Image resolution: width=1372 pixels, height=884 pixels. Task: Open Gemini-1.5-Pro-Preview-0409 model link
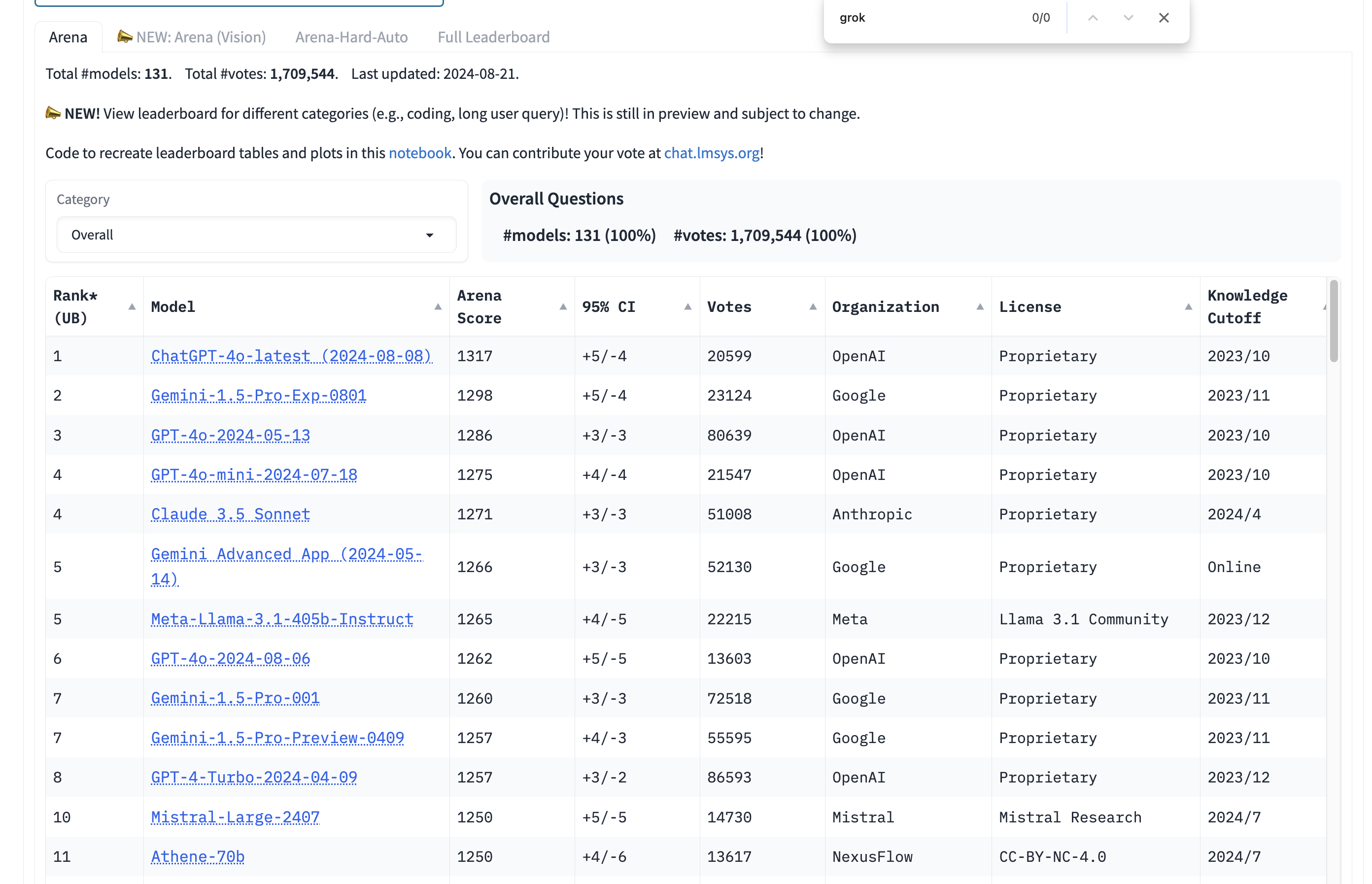277,738
